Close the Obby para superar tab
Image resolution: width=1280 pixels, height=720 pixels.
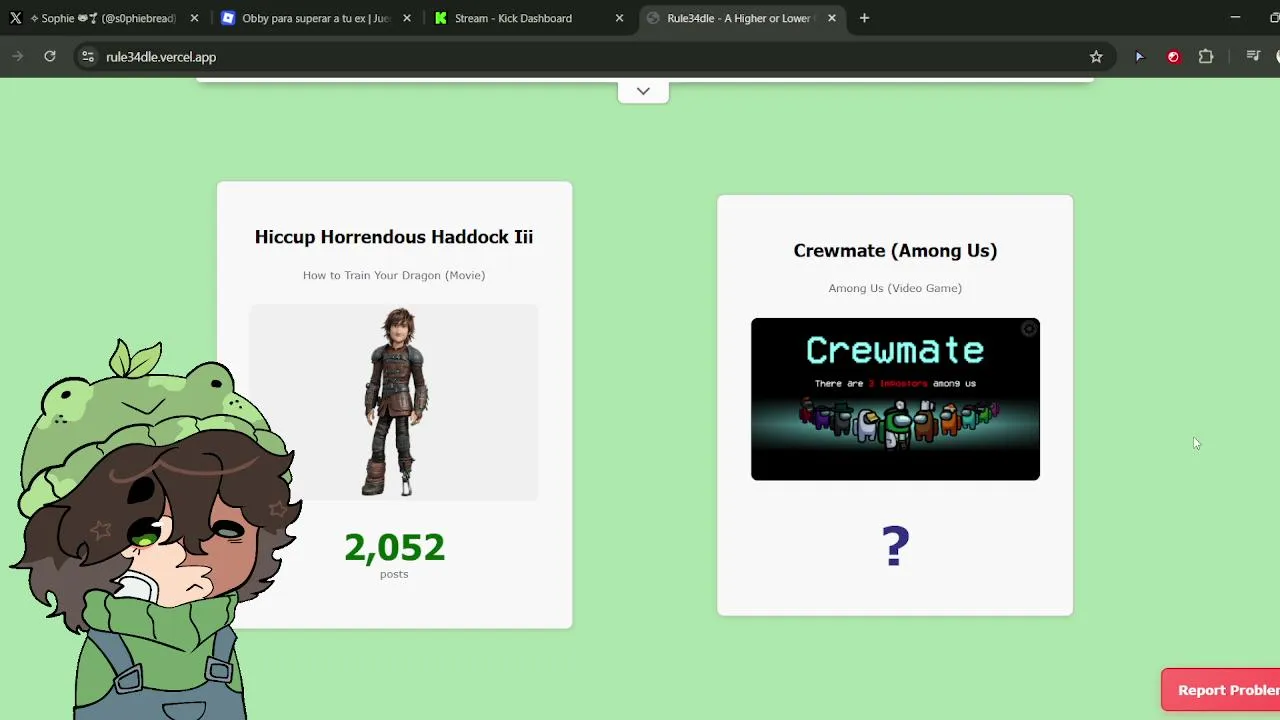[x=407, y=18]
